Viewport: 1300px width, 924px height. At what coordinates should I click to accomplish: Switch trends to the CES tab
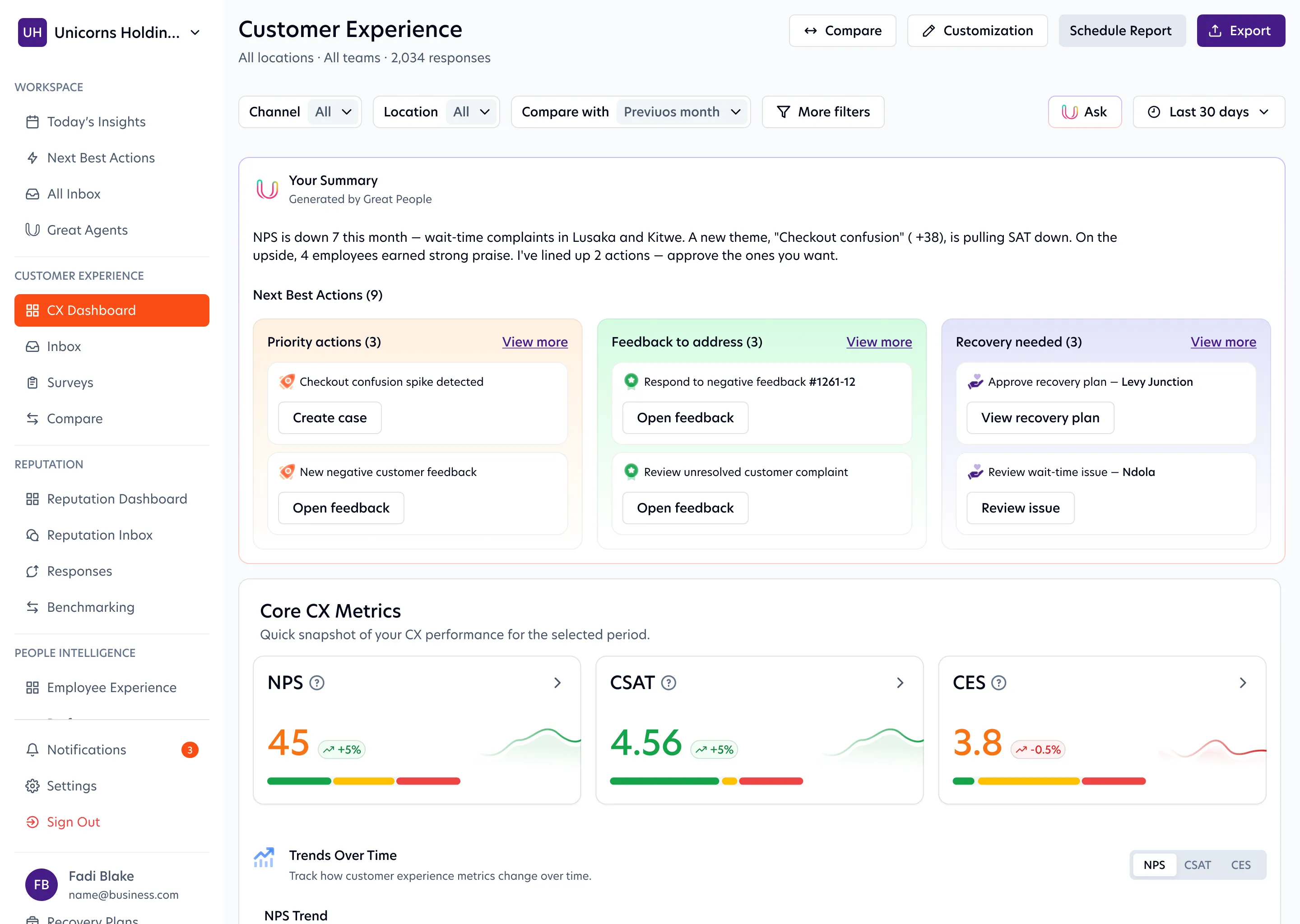[1240, 865]
